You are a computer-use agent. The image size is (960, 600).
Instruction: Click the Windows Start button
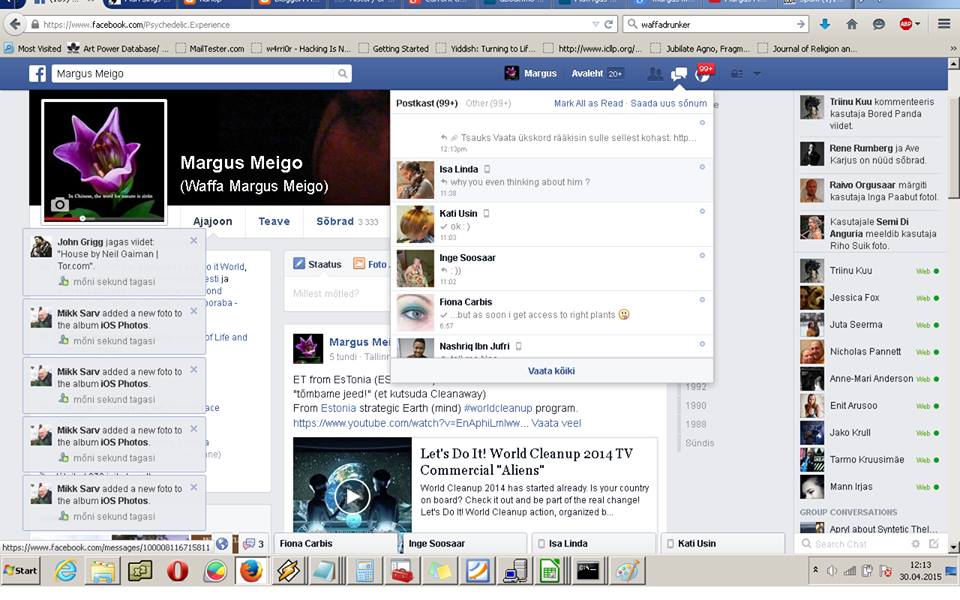pos(20,571)
